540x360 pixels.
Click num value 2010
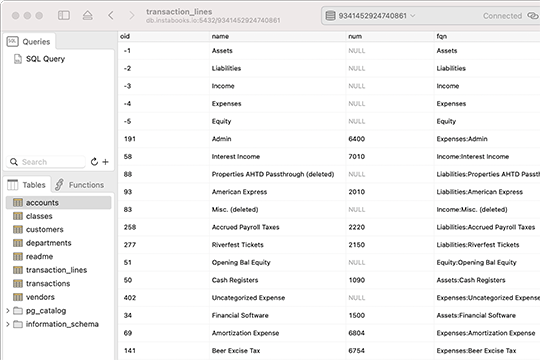click(356, 192)
